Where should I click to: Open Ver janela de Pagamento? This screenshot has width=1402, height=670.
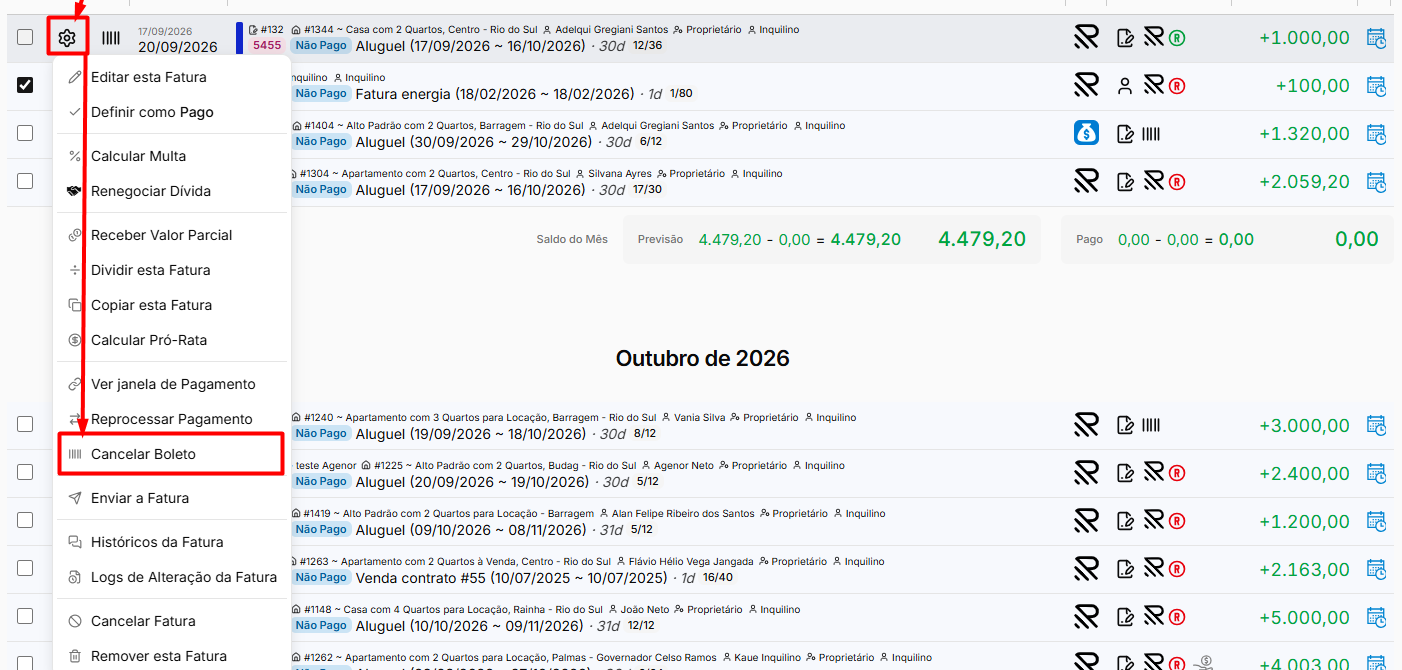click(171, 384)
